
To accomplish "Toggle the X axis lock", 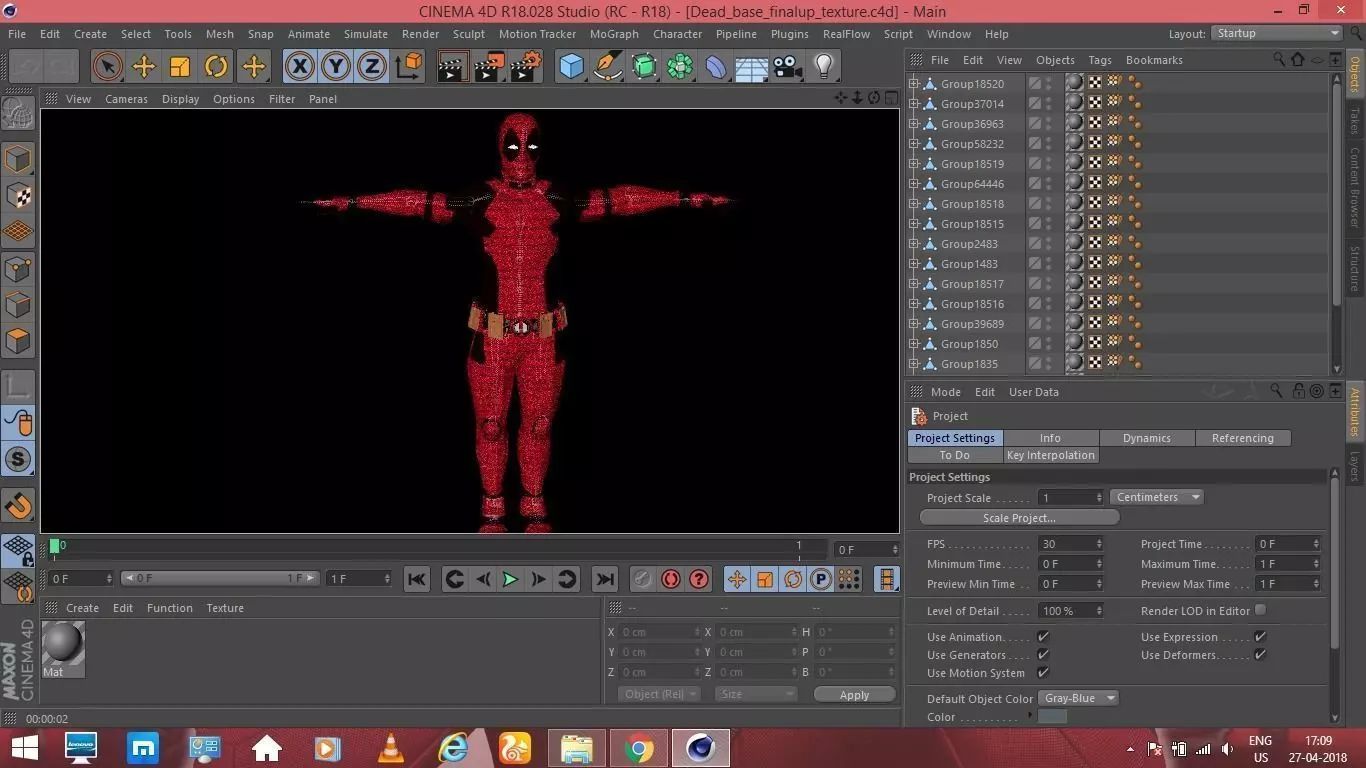I will 299,67.
